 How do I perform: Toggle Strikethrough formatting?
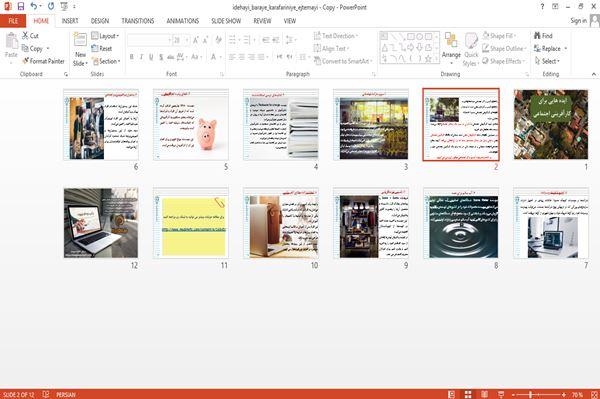[x=171, y=57]
